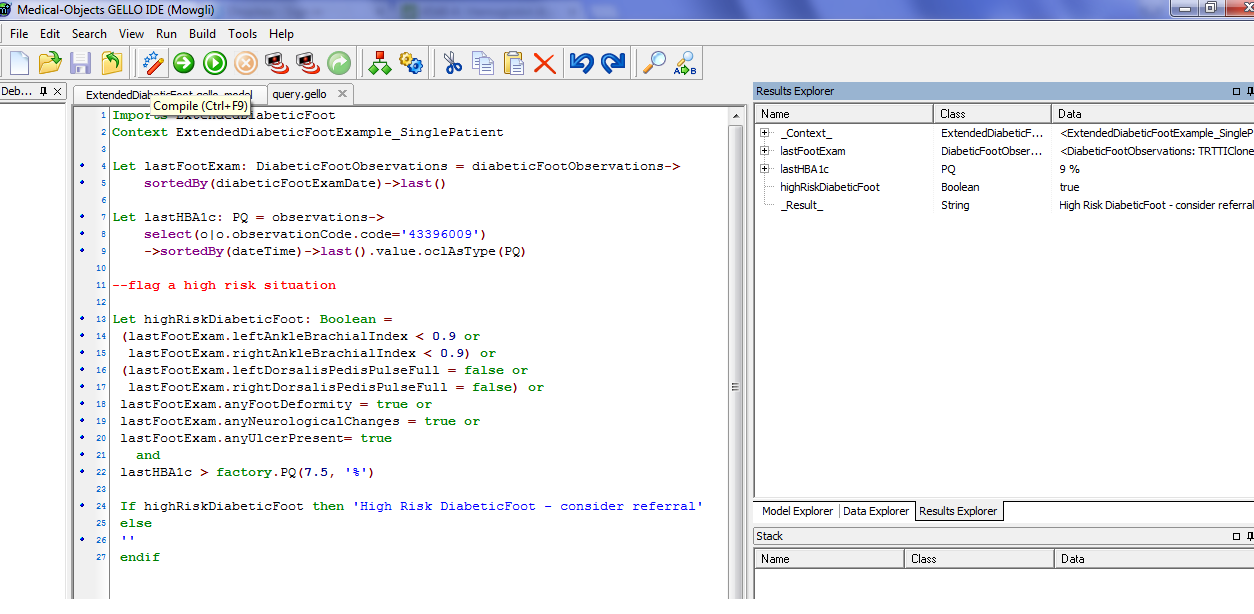This screenshot has height=614, width=1254.
Task: Click the breakpoint marker beside line 13
Action: click(82, 319)
